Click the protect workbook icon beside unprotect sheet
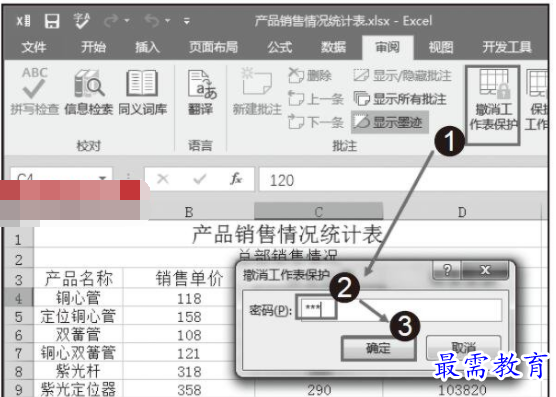Viewport: 556px width, 397px height. (537, 99)
